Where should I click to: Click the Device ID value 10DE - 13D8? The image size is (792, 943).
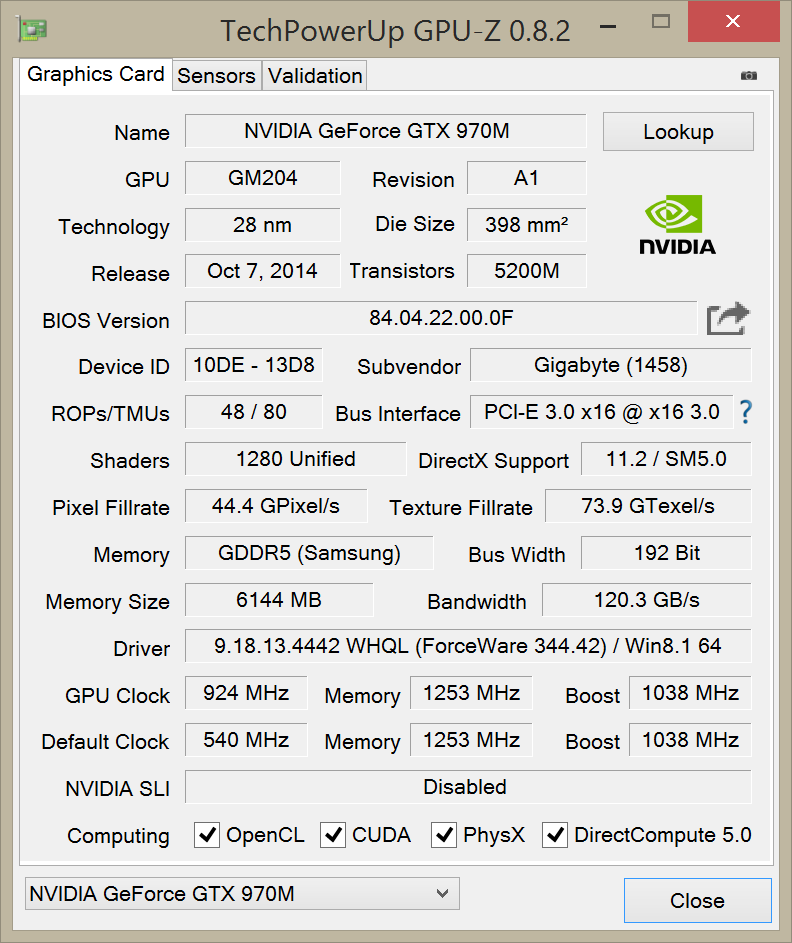254,365
